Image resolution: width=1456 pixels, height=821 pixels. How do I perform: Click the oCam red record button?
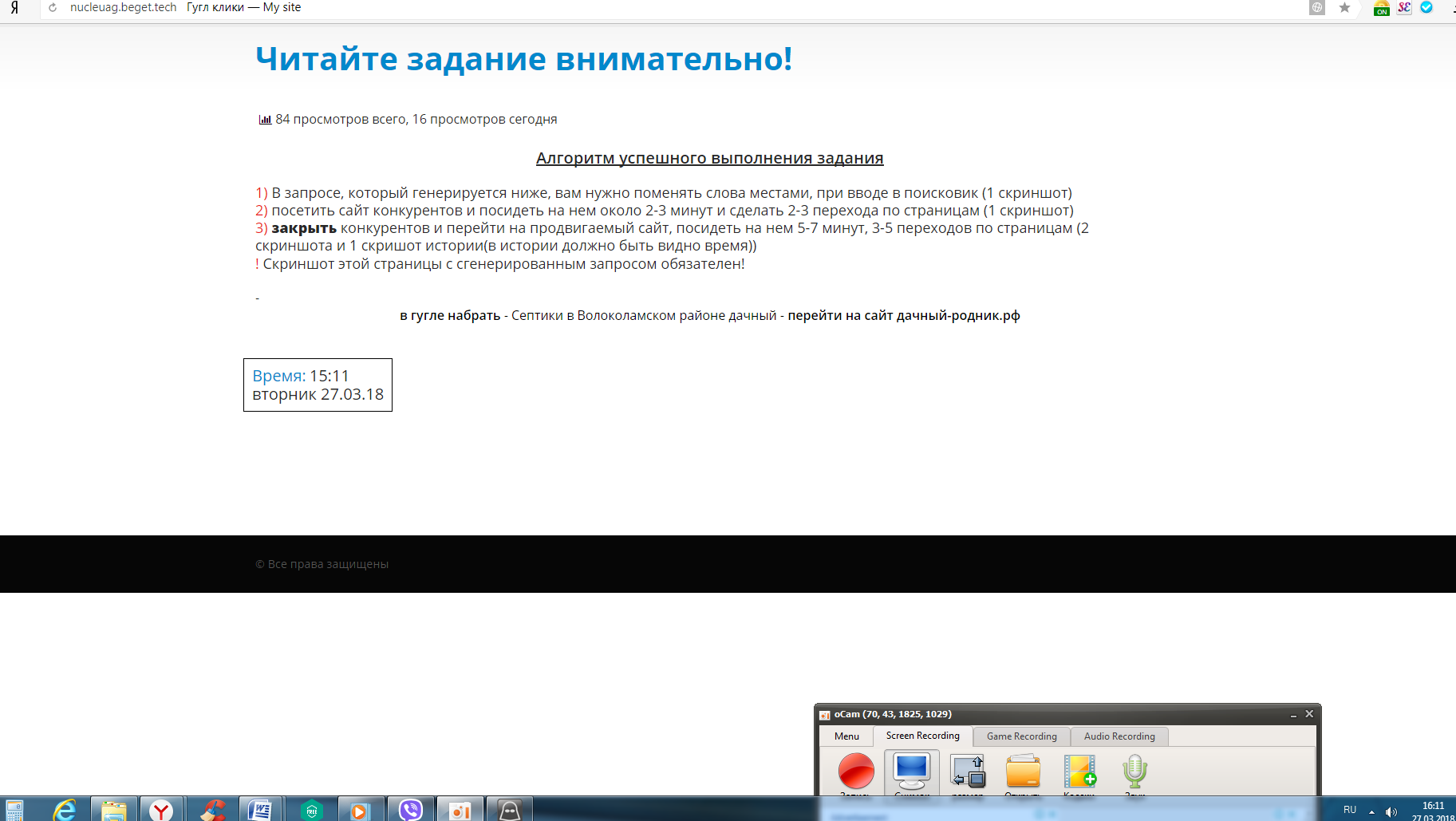click(x=856, y=771)
